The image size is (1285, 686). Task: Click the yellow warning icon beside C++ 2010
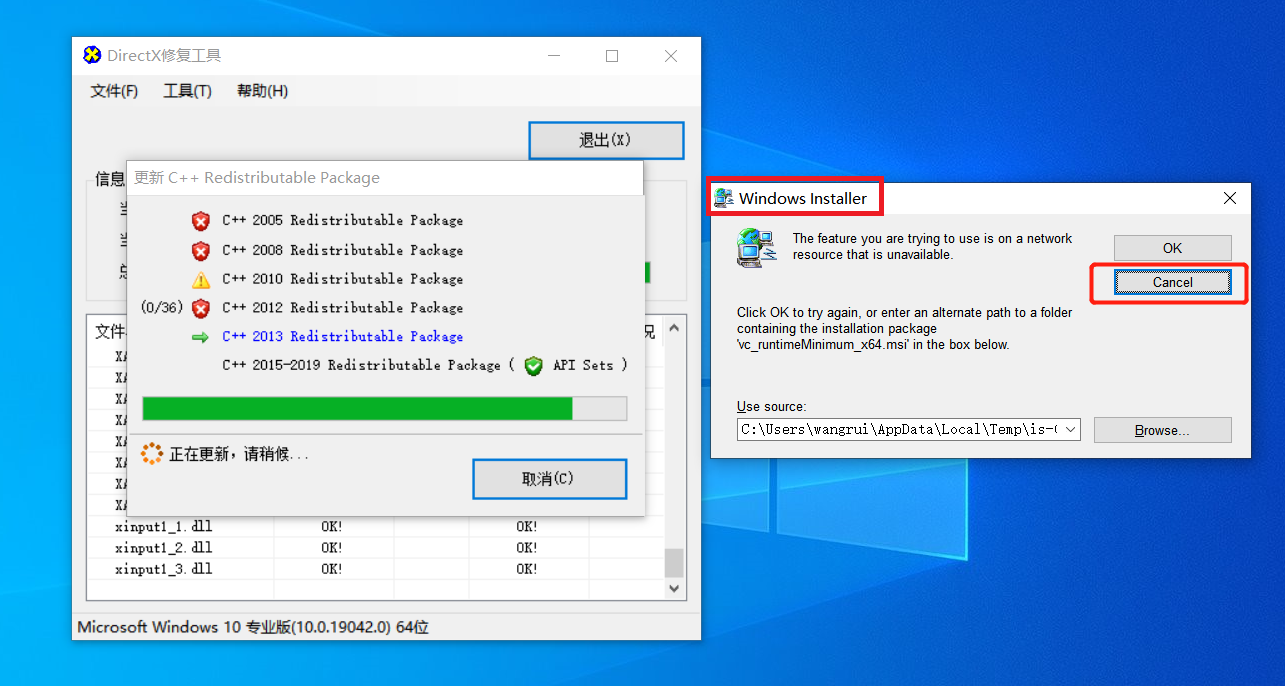pos(201,279)
